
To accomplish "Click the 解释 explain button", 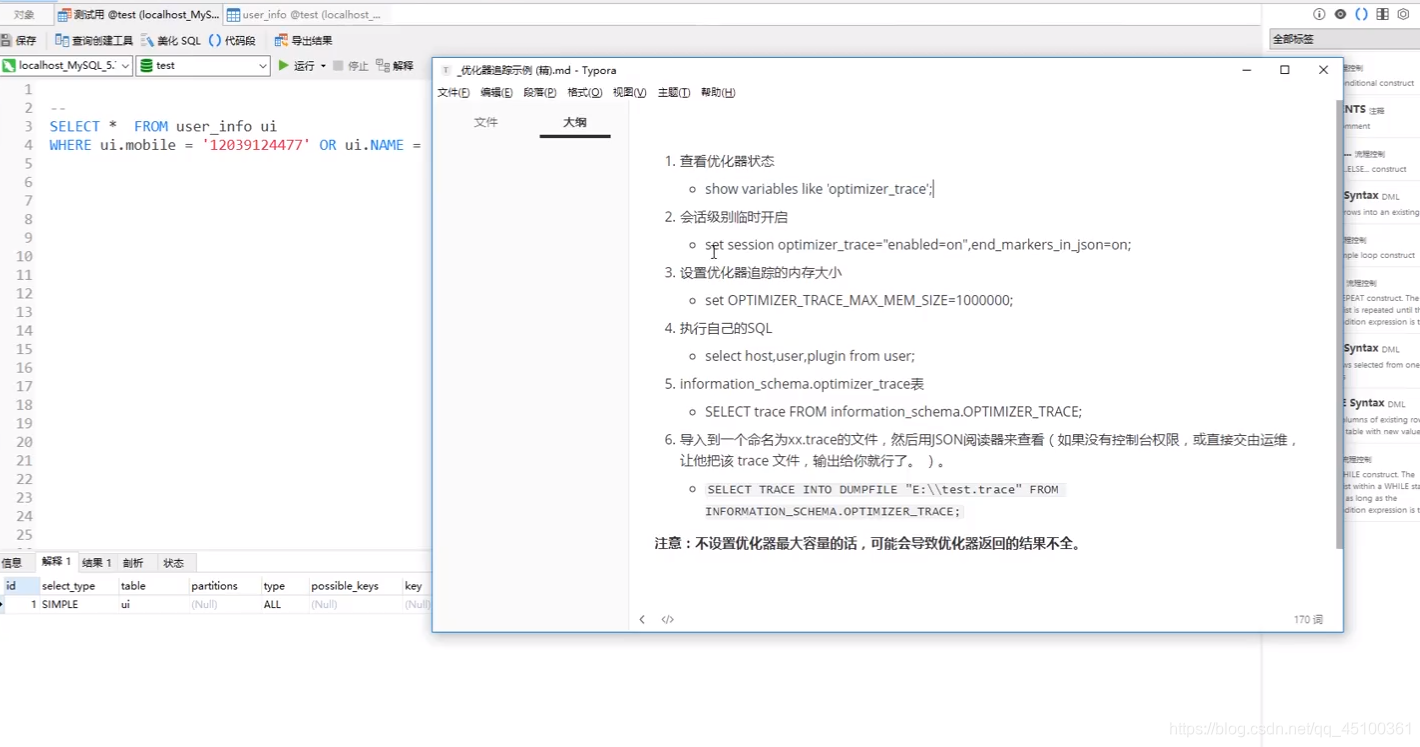I will (x=395, y=65).
